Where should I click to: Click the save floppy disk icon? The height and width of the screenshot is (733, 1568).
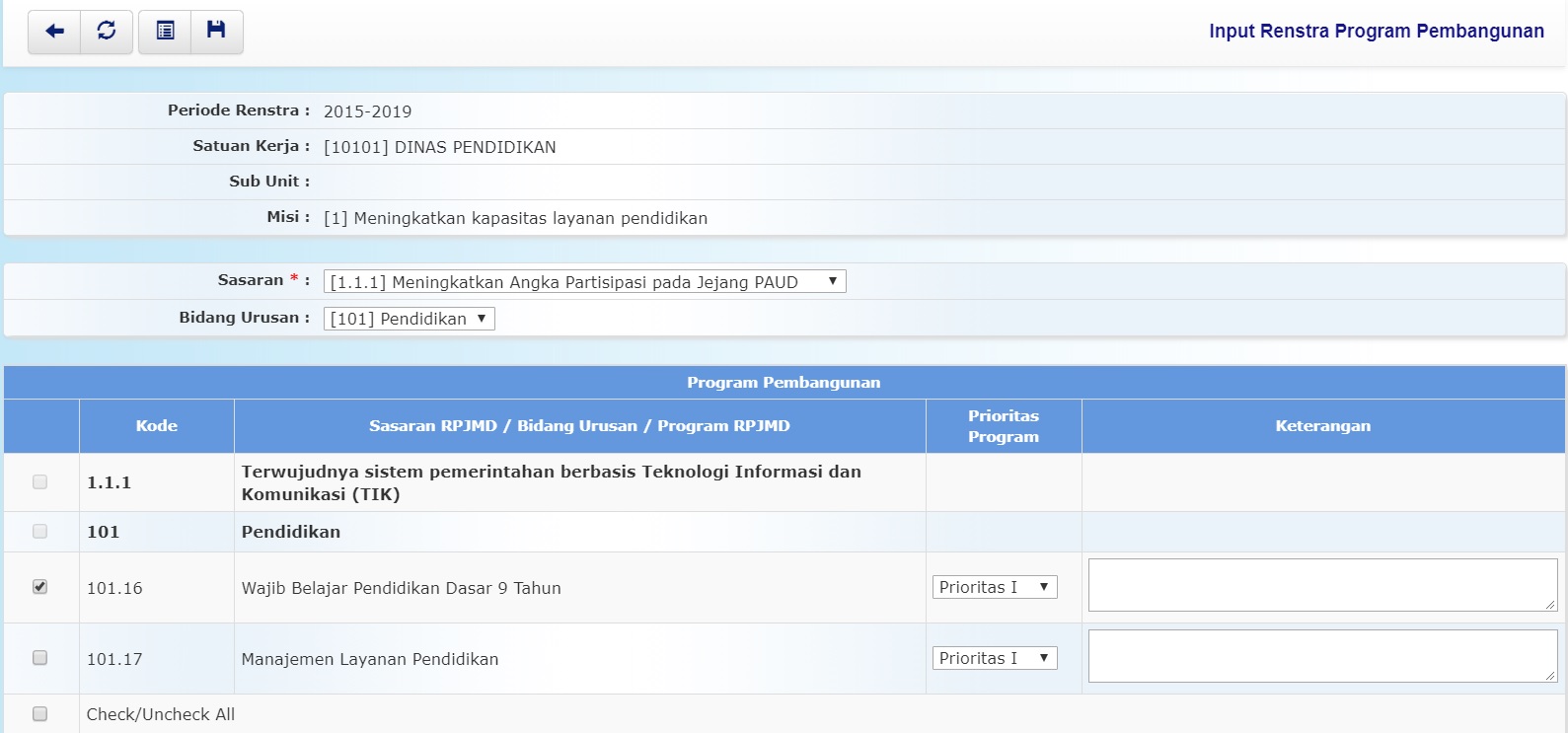[216, 32]
